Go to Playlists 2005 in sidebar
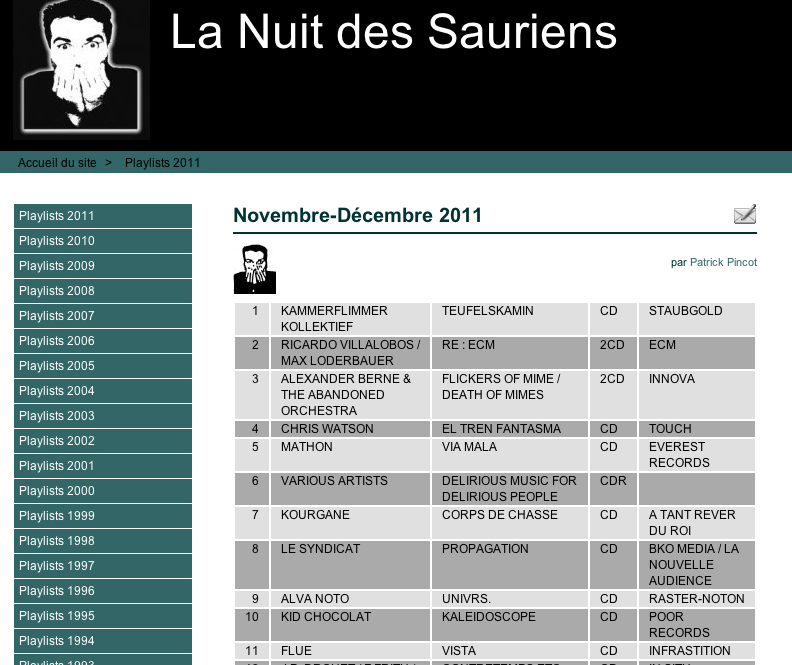Image resolution: width=792 pixels, height=665 pixels. [x=103, y=366]
